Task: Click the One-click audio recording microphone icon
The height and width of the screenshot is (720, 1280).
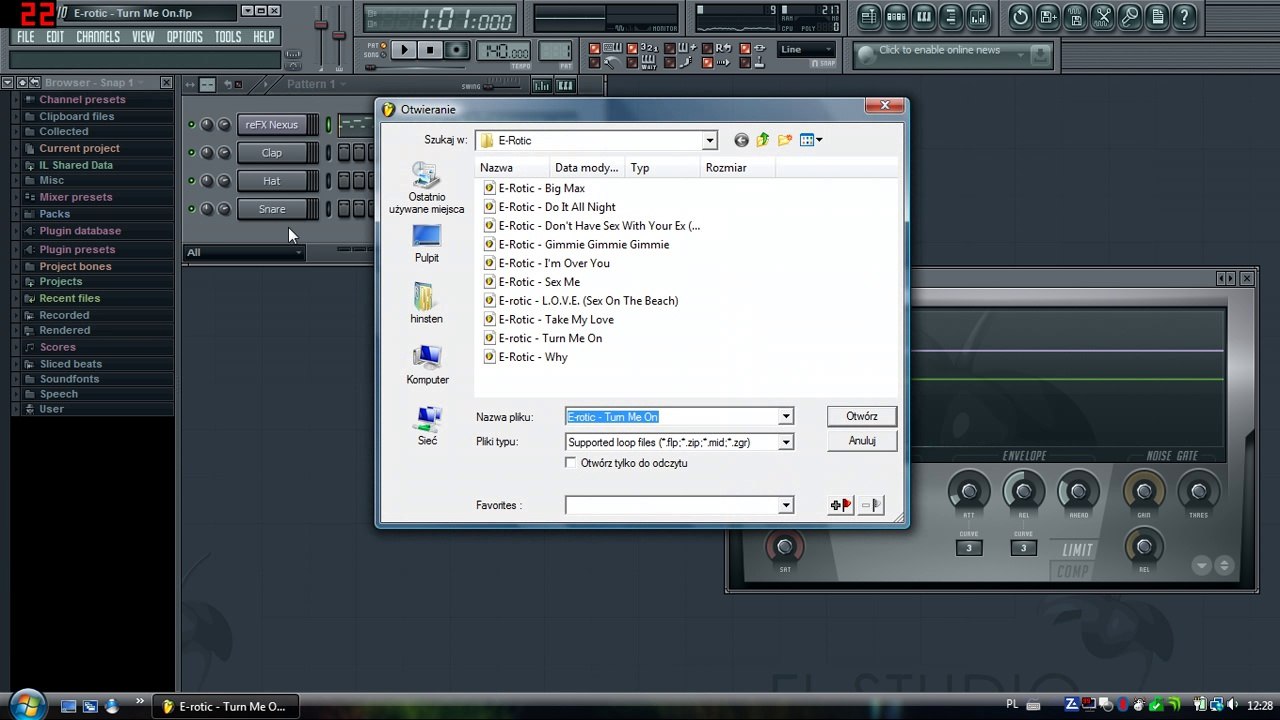Action: click(x=1130, y=16)
